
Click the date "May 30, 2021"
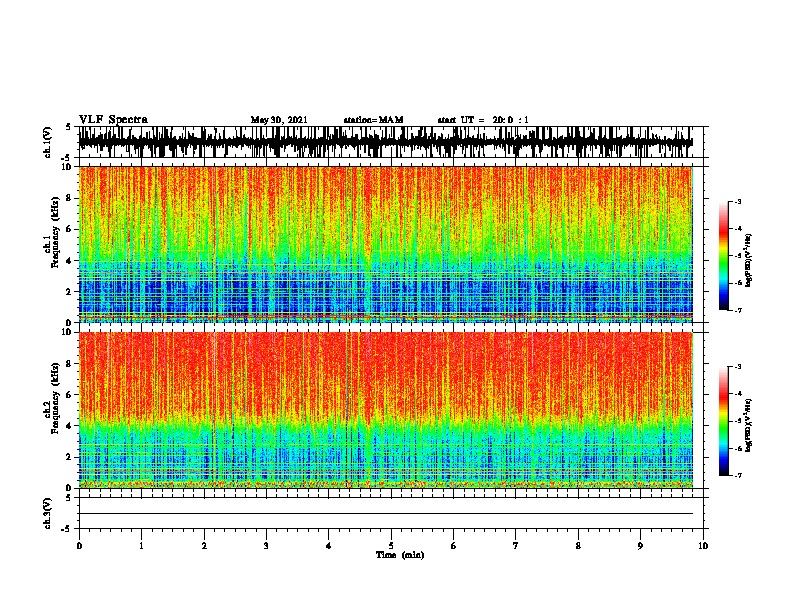click(279, 120)
